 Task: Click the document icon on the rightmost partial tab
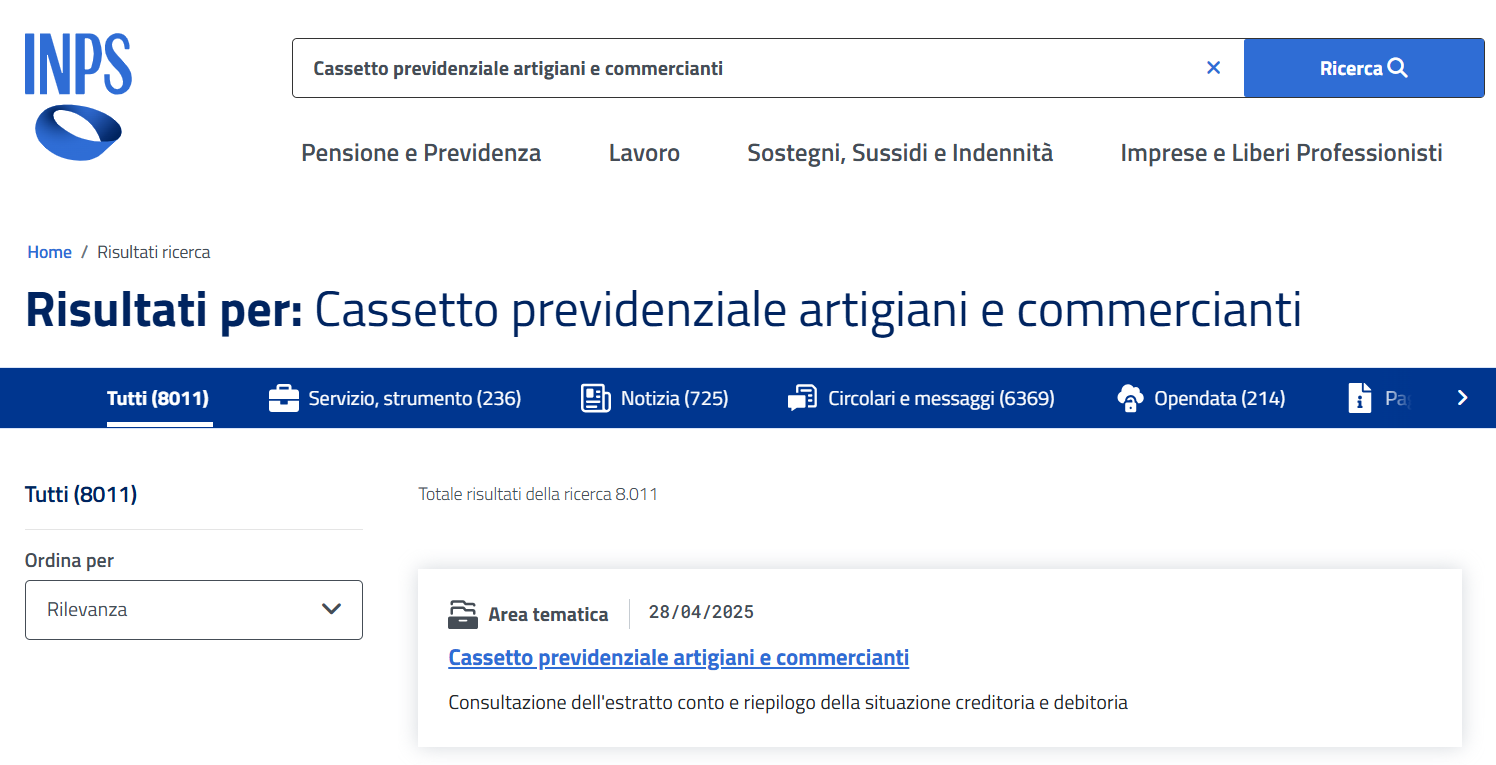(1361, 398)
